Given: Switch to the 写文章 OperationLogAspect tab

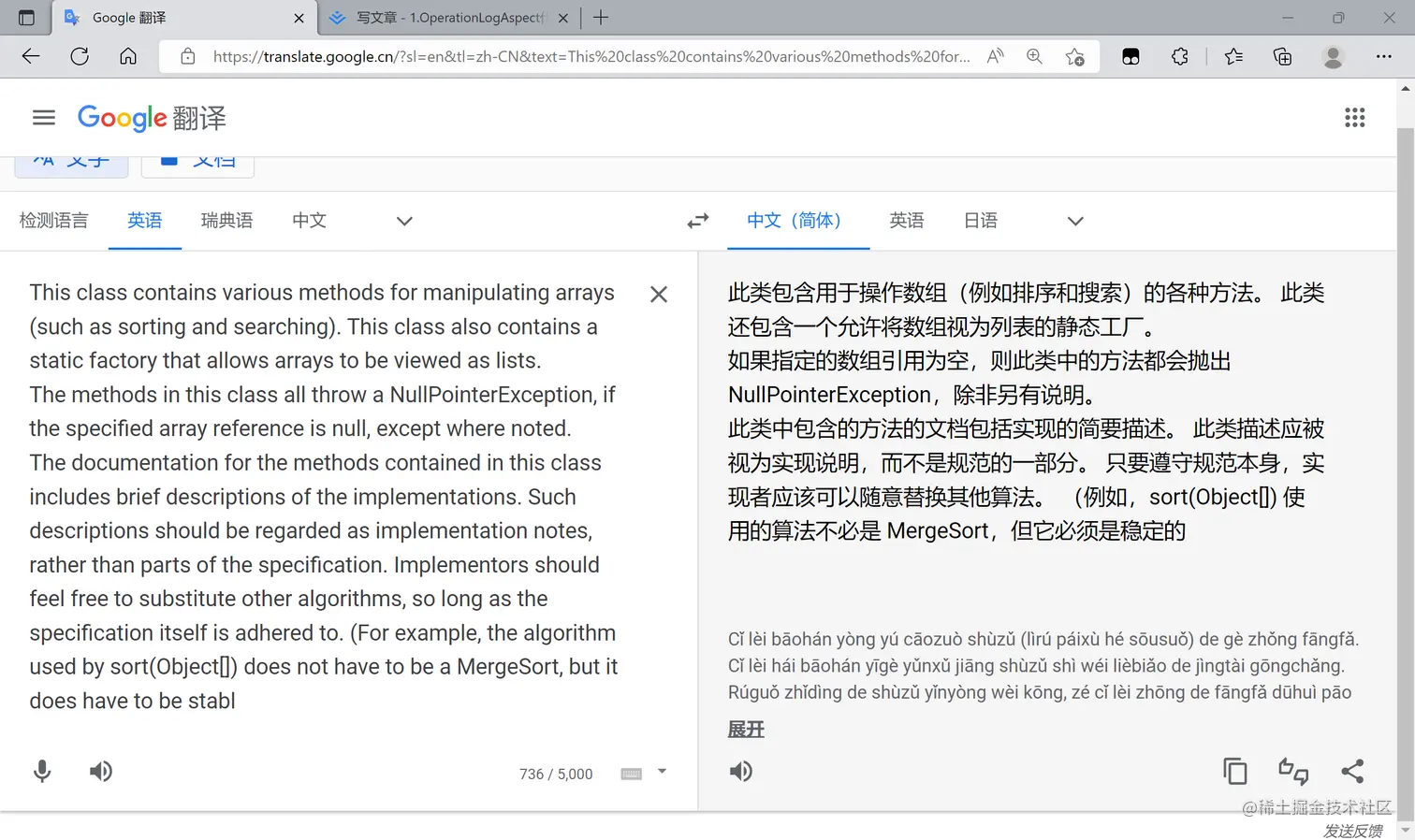Looking at the screenshot, I should coord(447,17).
